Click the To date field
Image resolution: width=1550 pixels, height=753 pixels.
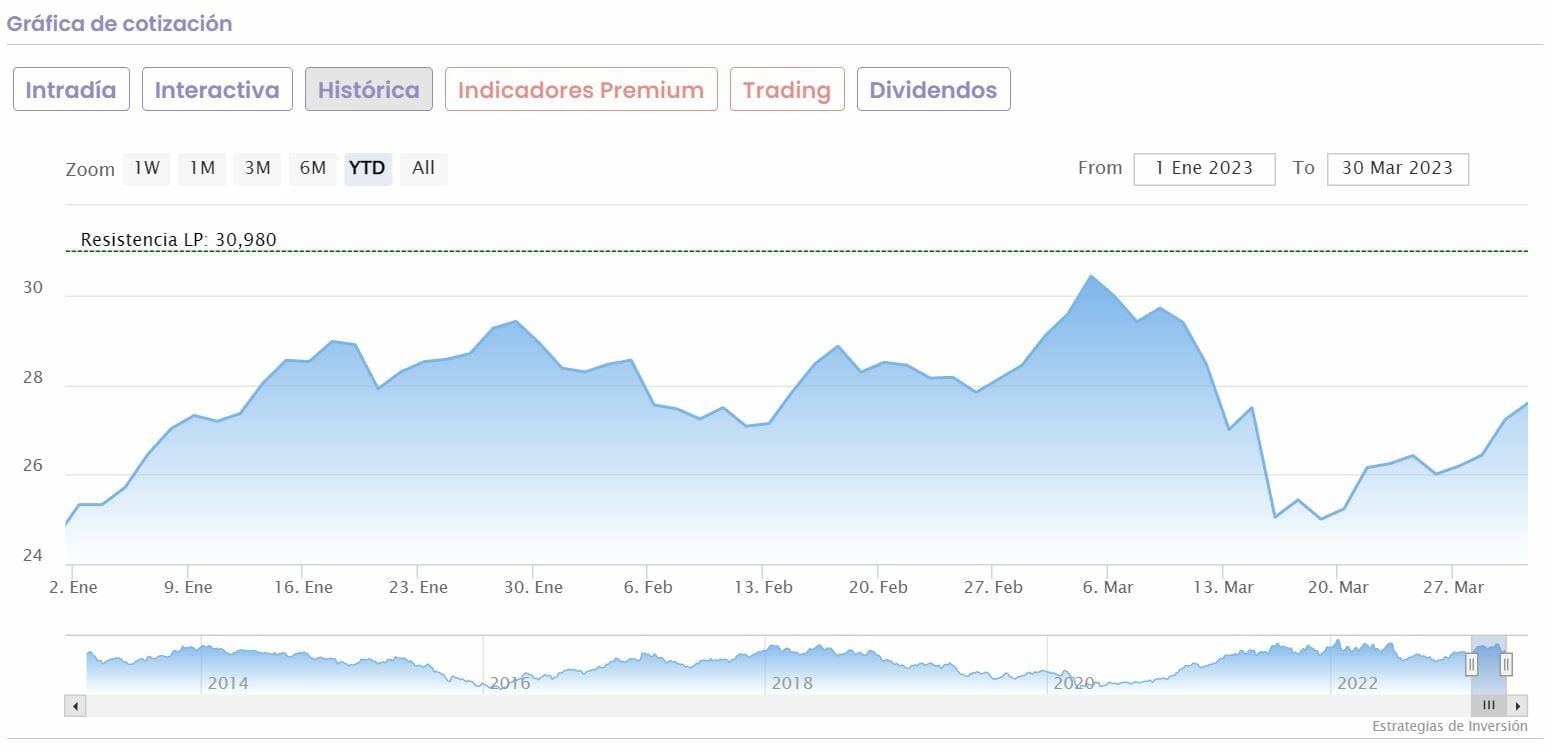point(1397,169)
